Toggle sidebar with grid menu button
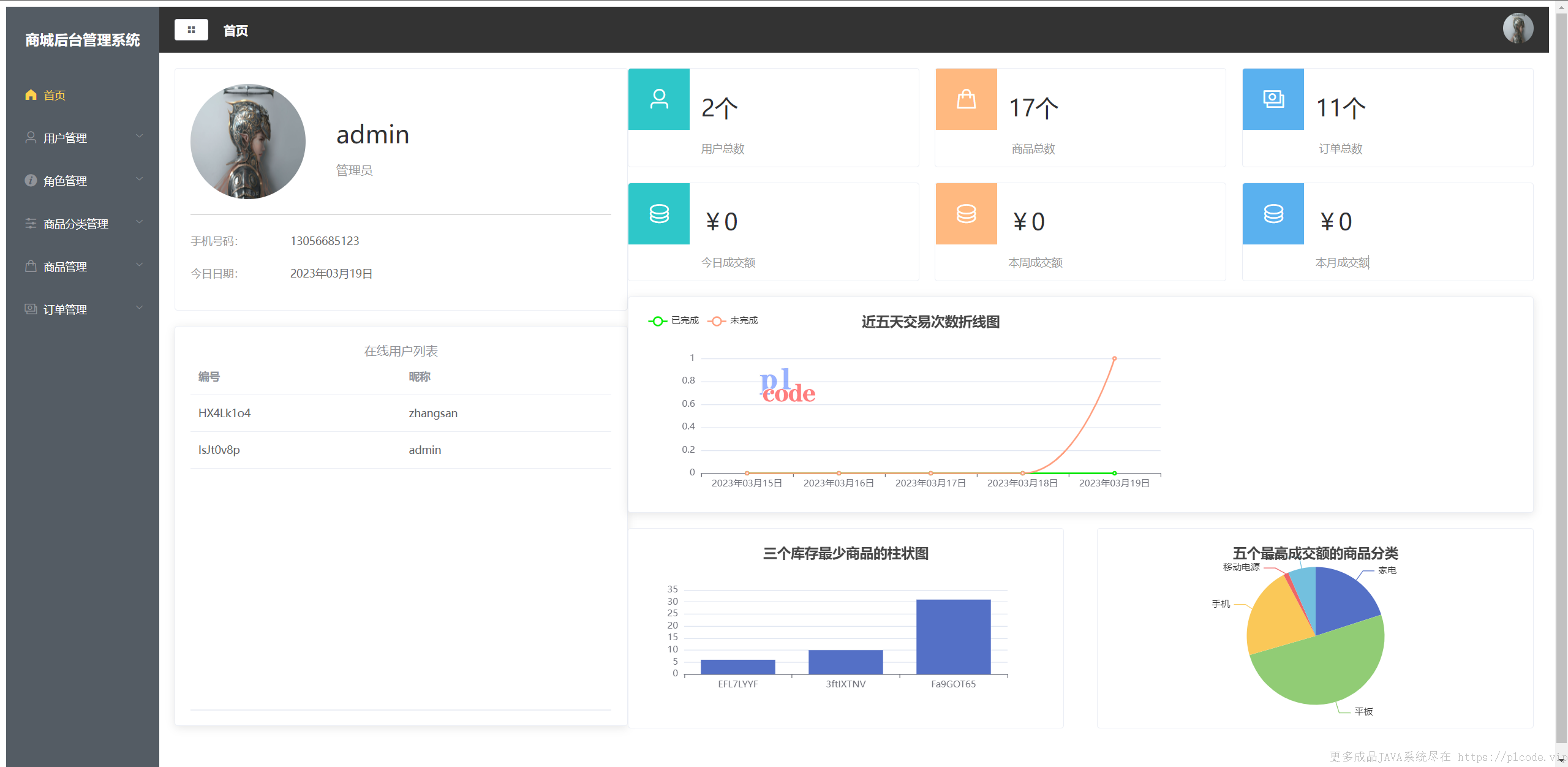The image size is (1568, 767). point(191,29)
